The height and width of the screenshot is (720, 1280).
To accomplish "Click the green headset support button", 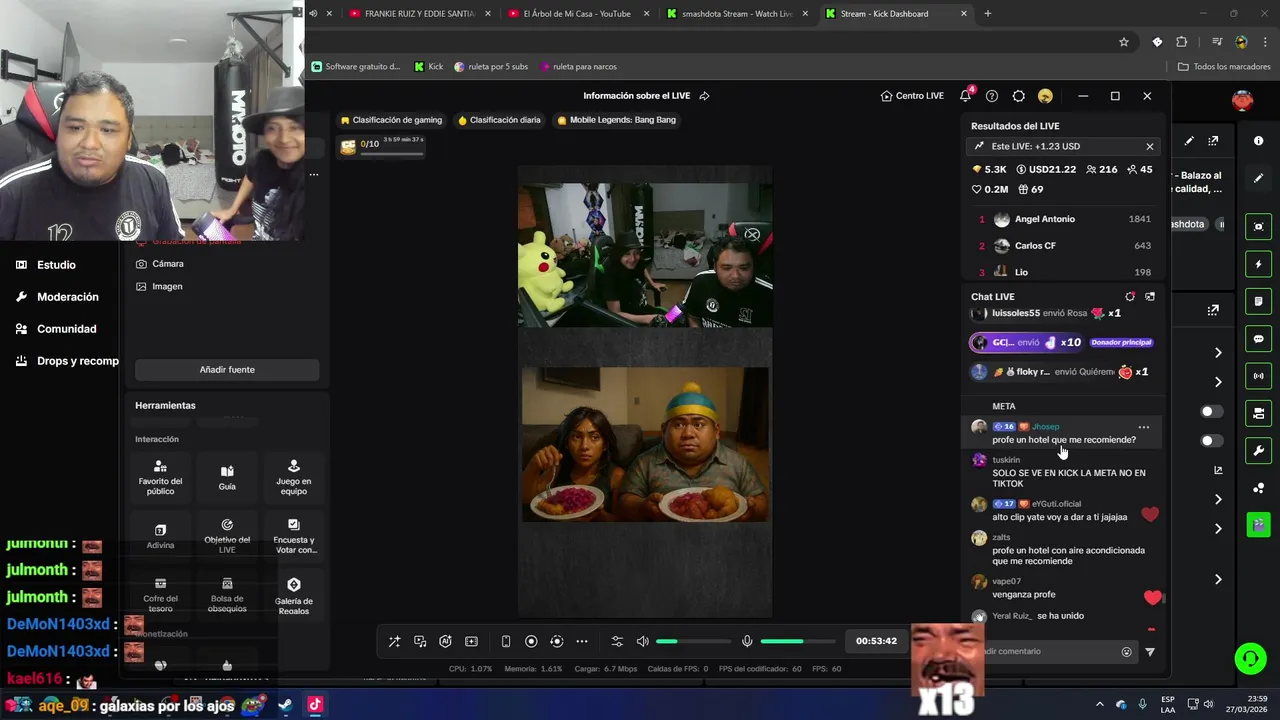I will click(x=1250, y=658).
